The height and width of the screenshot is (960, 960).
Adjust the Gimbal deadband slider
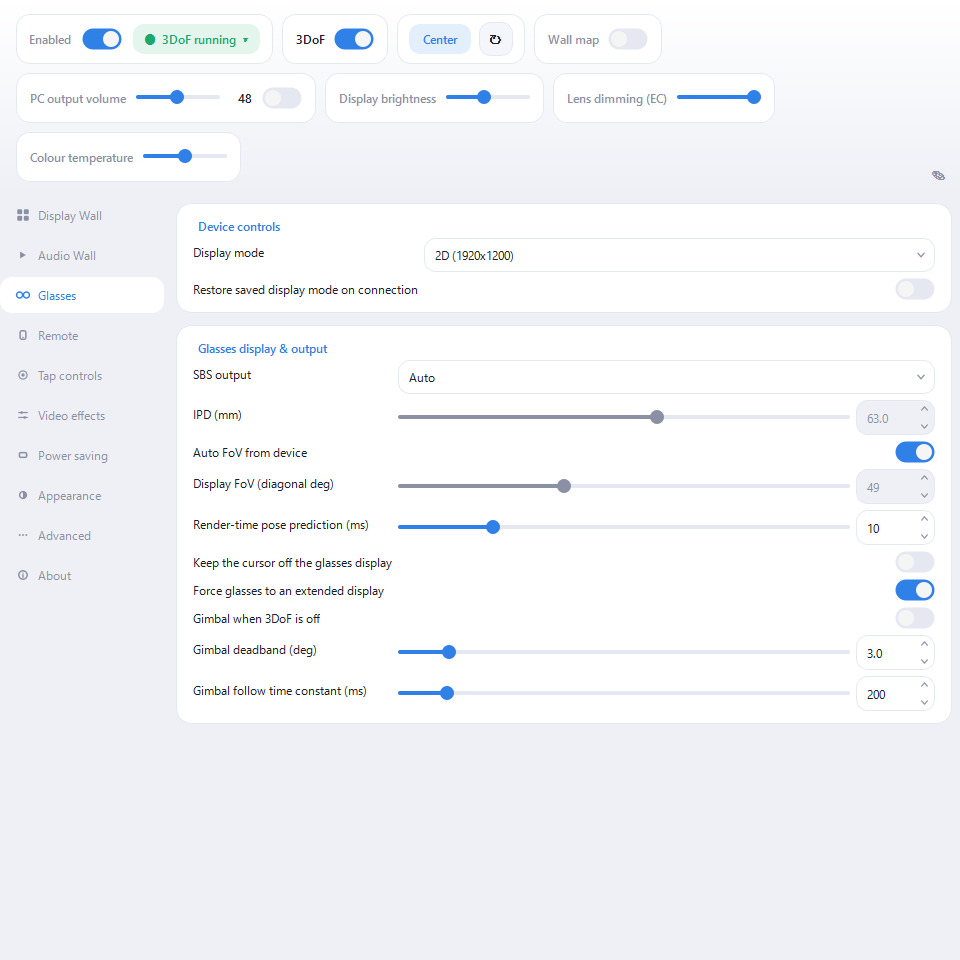(623, 651)
